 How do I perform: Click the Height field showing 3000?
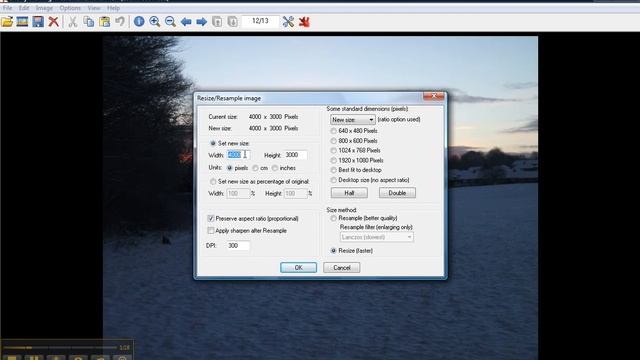[296, 155]
